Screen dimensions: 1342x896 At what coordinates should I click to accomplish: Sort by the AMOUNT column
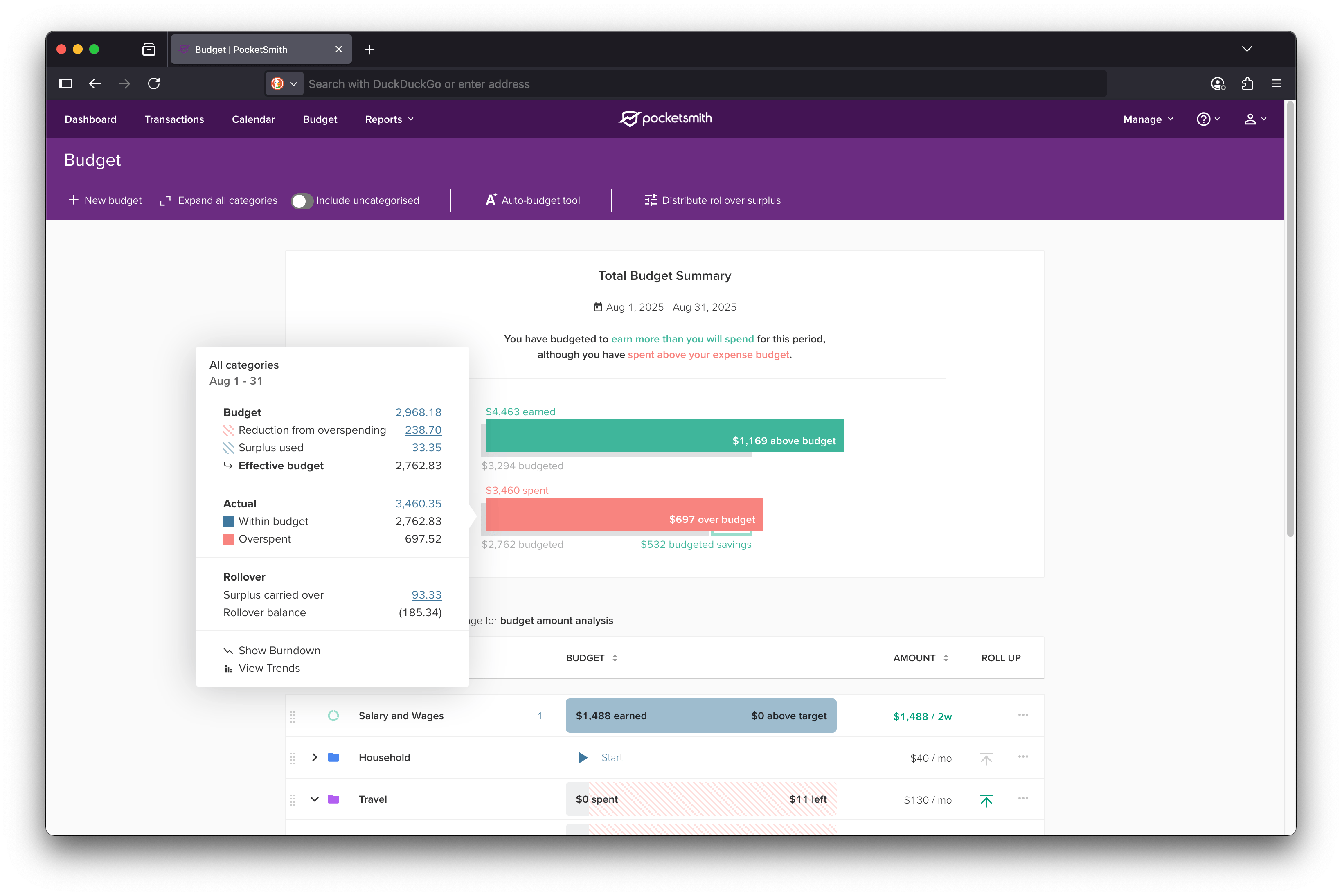(x=921, y=658)
